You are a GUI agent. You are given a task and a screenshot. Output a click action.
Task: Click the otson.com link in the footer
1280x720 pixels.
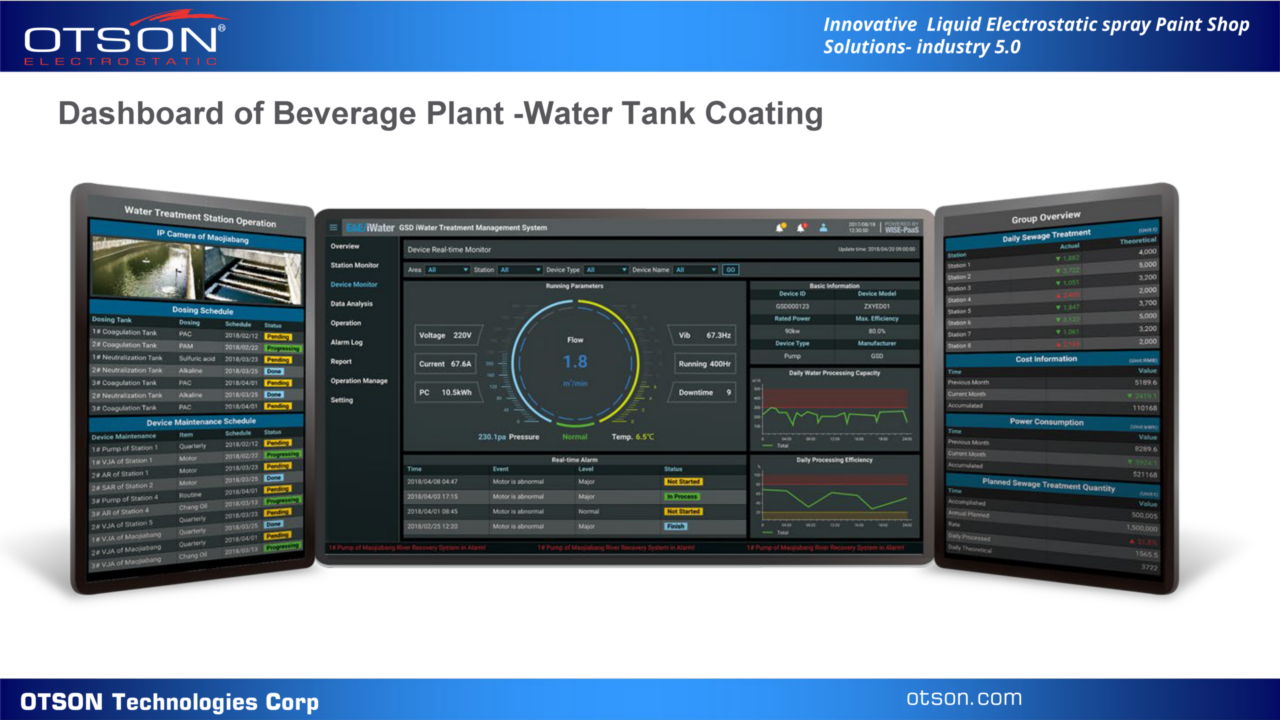point(964,698)
